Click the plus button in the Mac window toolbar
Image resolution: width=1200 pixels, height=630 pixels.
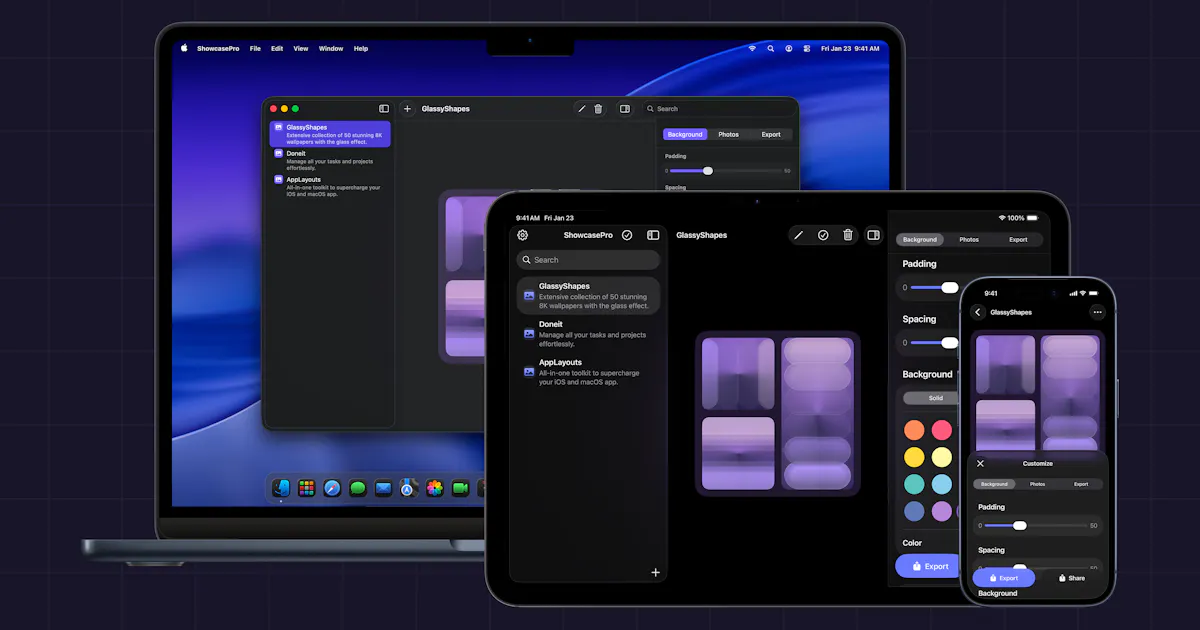pyautogui.click(x=407, y=108)
